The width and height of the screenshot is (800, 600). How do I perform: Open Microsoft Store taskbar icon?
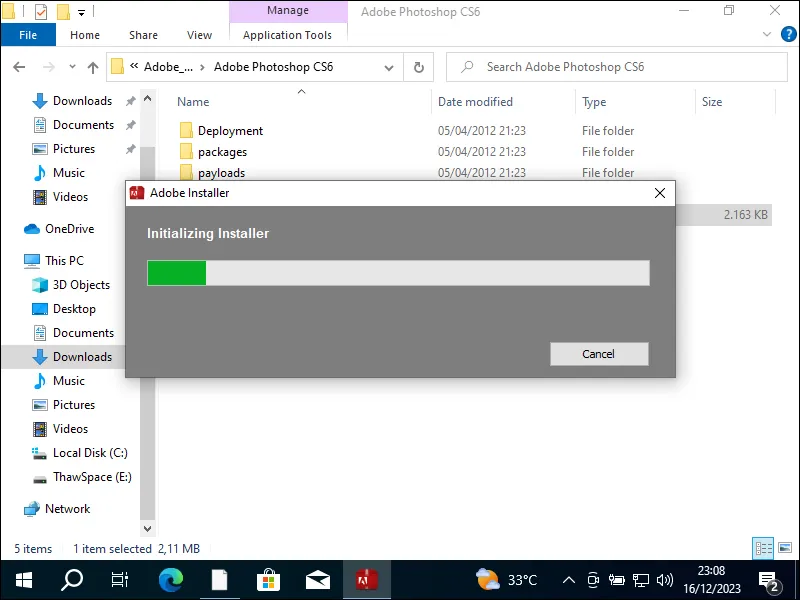tap(269, 580)
